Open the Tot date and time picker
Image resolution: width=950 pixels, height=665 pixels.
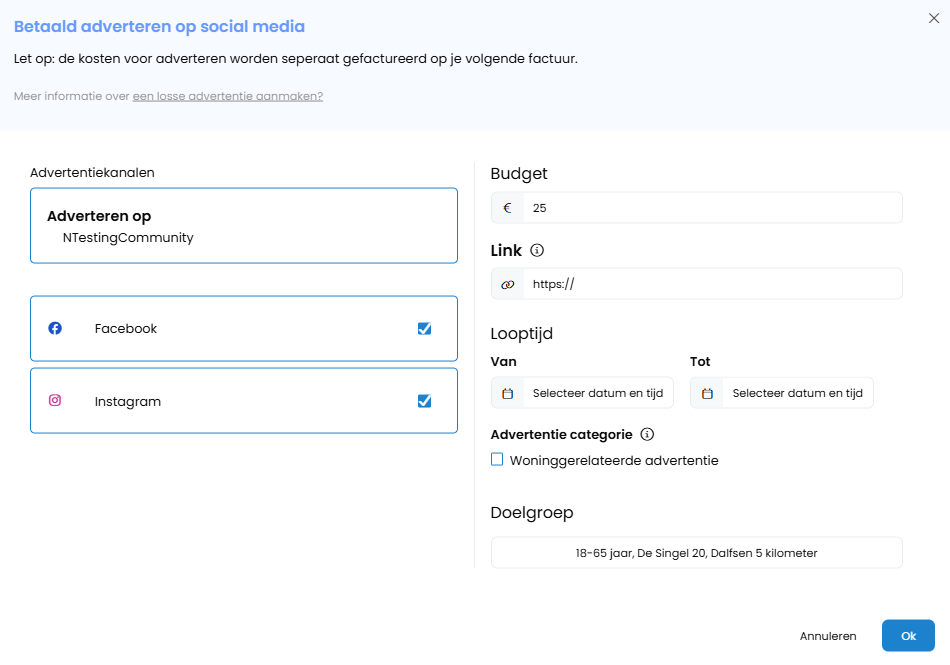point(796,394)
